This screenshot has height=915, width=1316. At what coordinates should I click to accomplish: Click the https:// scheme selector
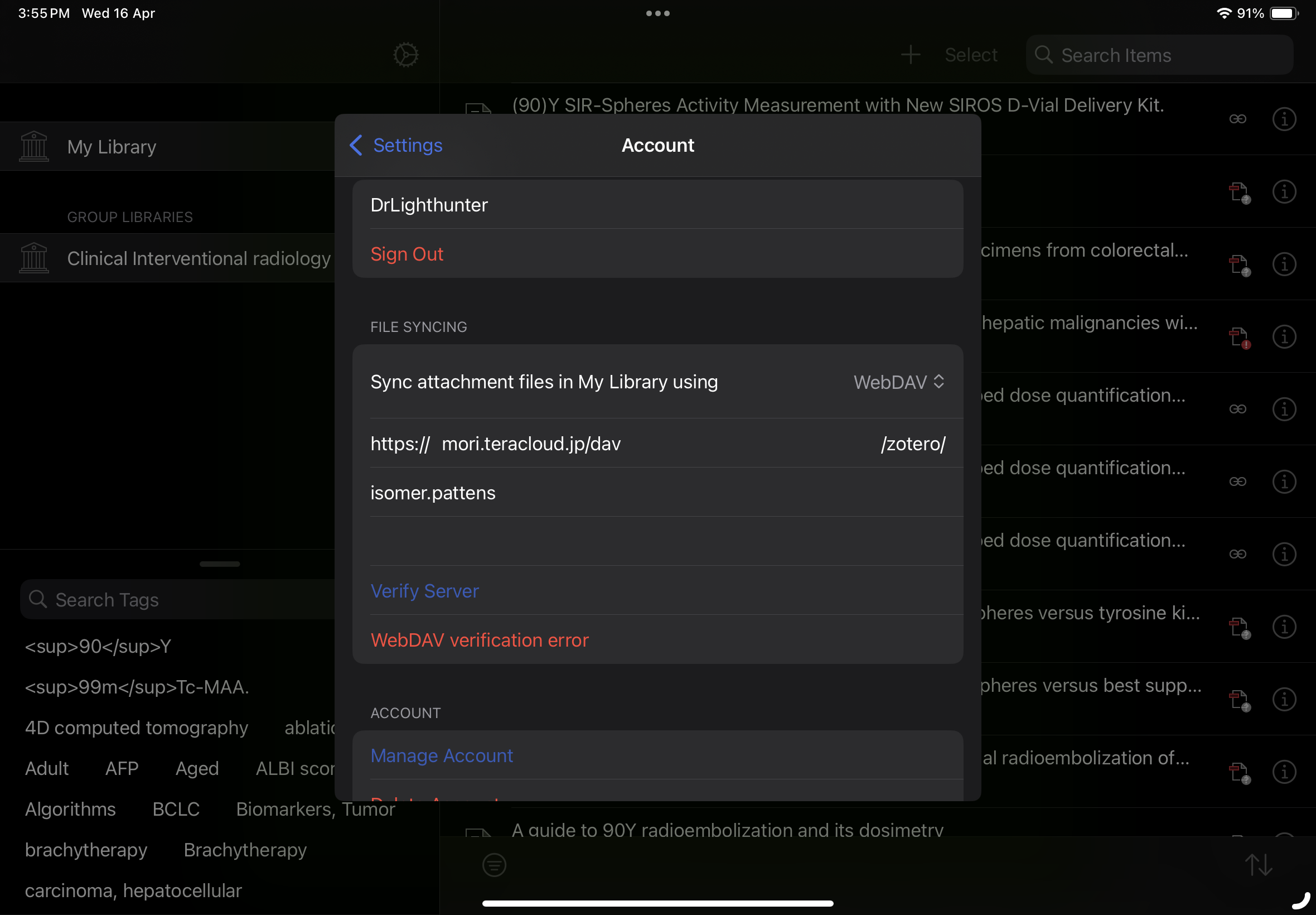(x=399, y=444)
